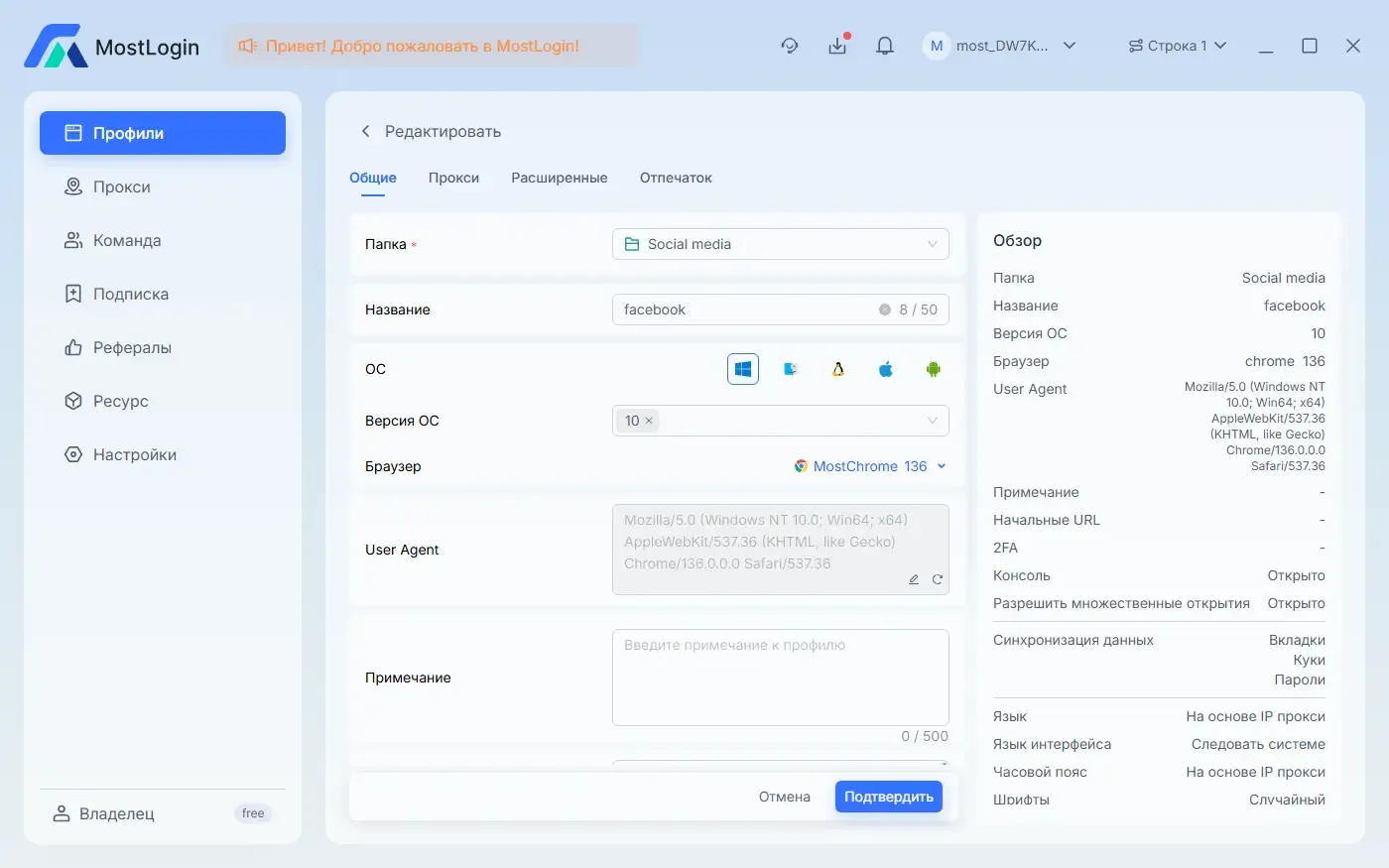This screenshot has height=868, width=1389.
Task: Expand the MostChrome 136 browser selector
Action: 870,466
